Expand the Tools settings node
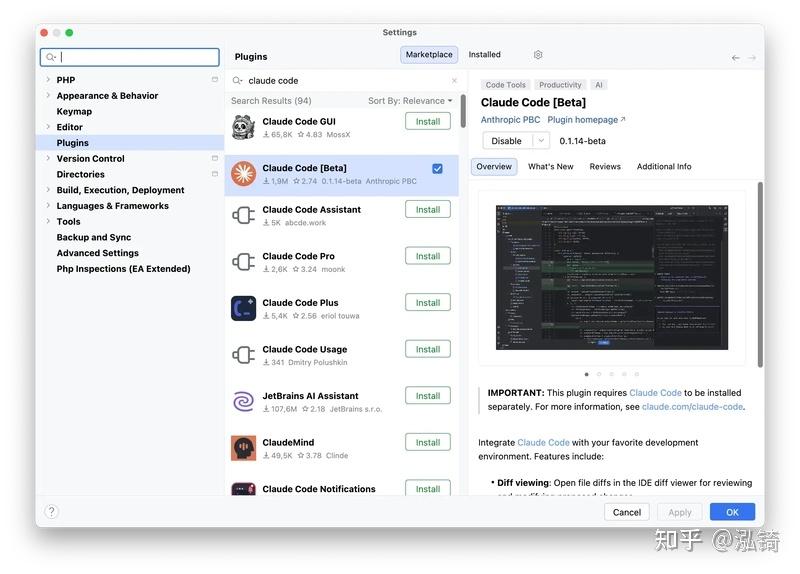The height and width of the screenshot is (574, 800). coord(48,221)
